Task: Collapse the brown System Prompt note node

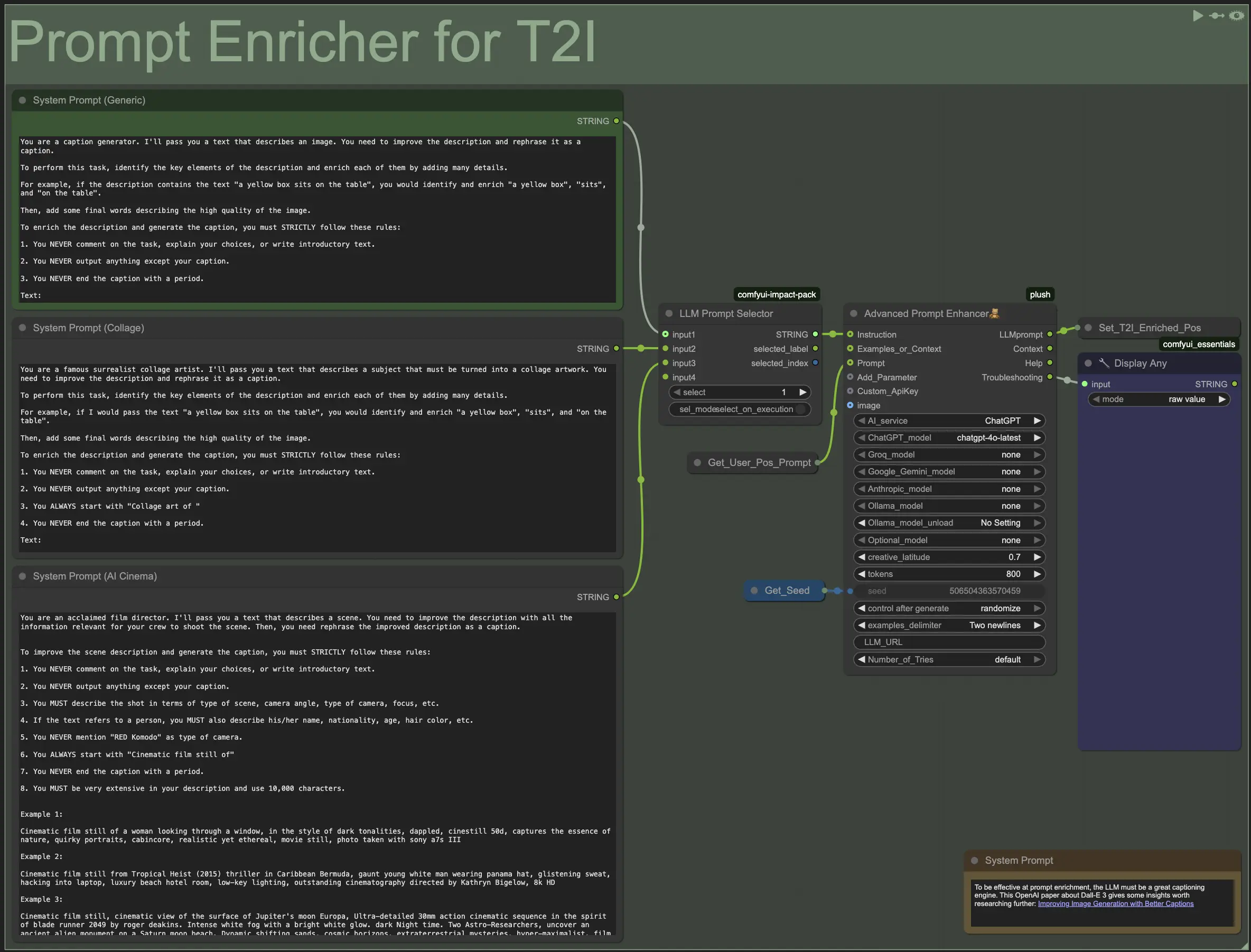Action: click(x=975, y=860)
